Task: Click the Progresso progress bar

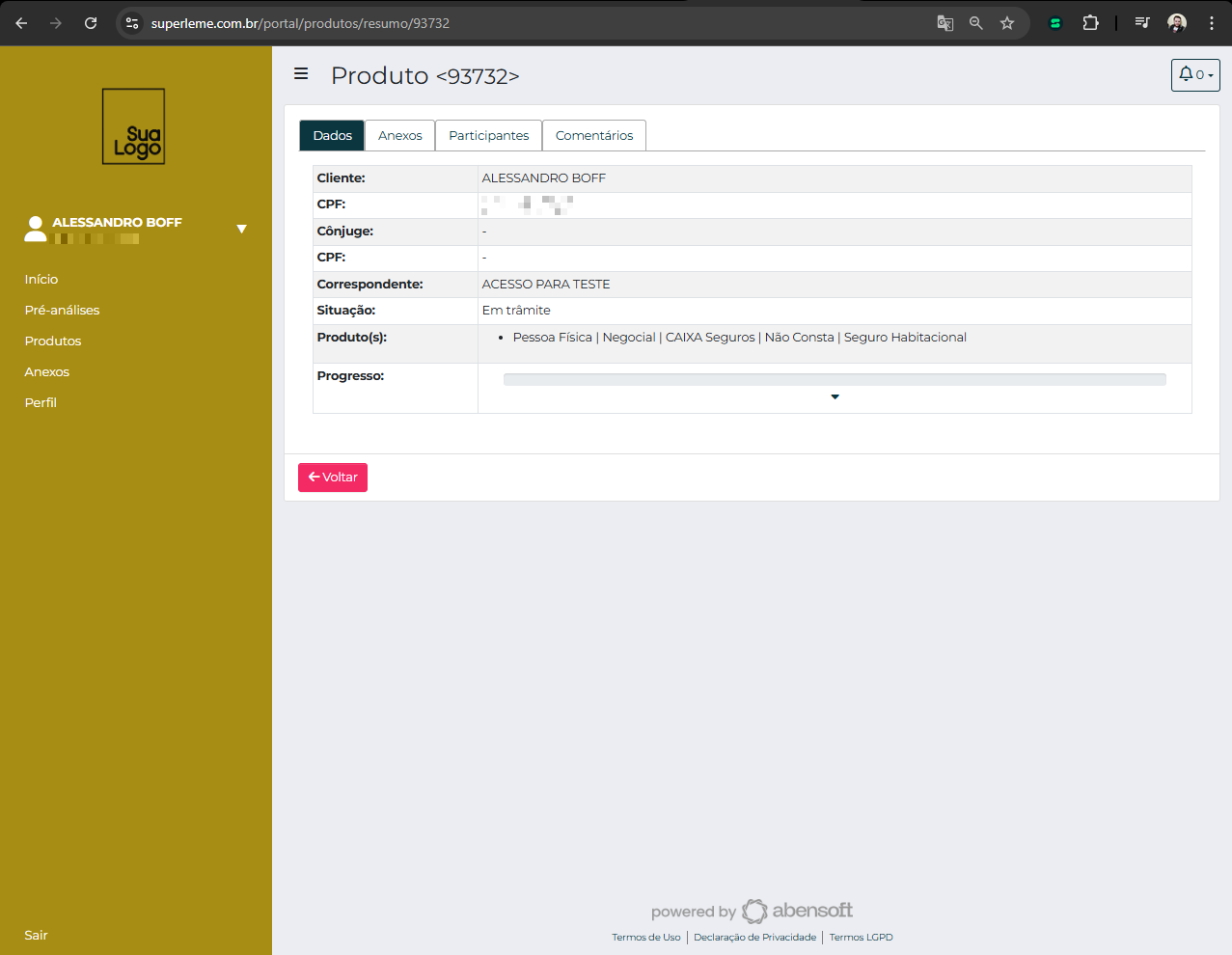Action: 835,379
